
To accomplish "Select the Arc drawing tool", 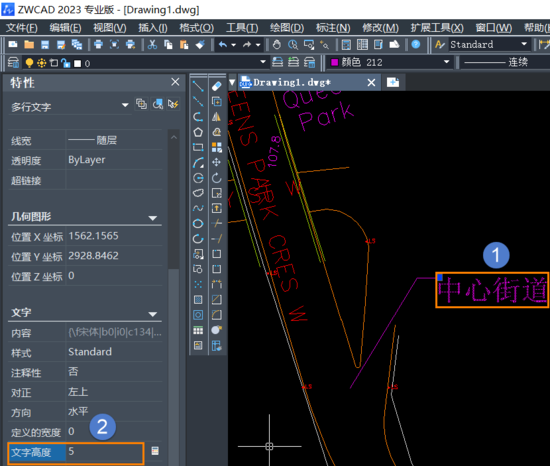I will tap(198, 163).
